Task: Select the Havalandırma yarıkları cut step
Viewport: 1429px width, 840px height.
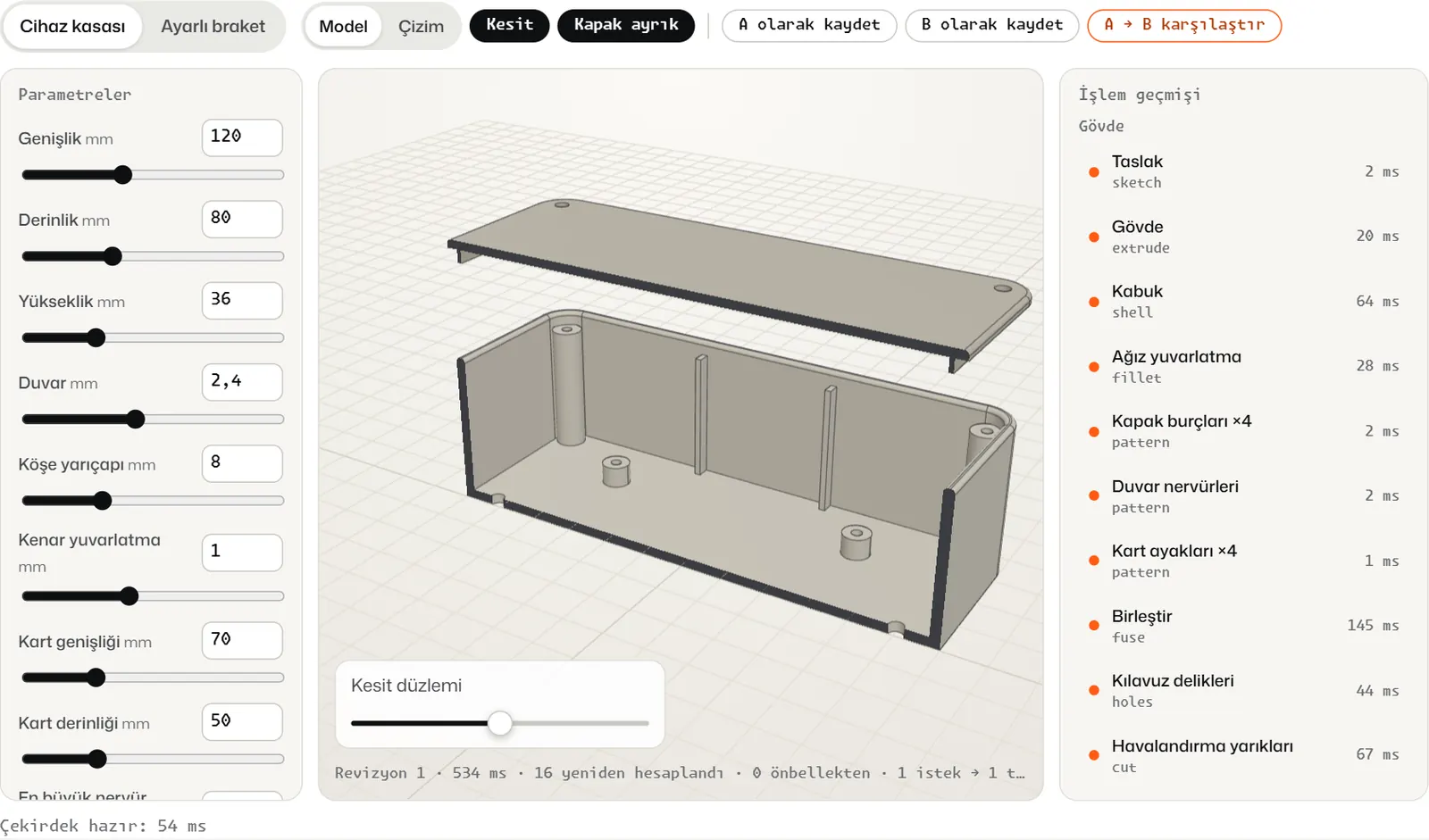Action: pyautogui.click(x=1243, y=755)
